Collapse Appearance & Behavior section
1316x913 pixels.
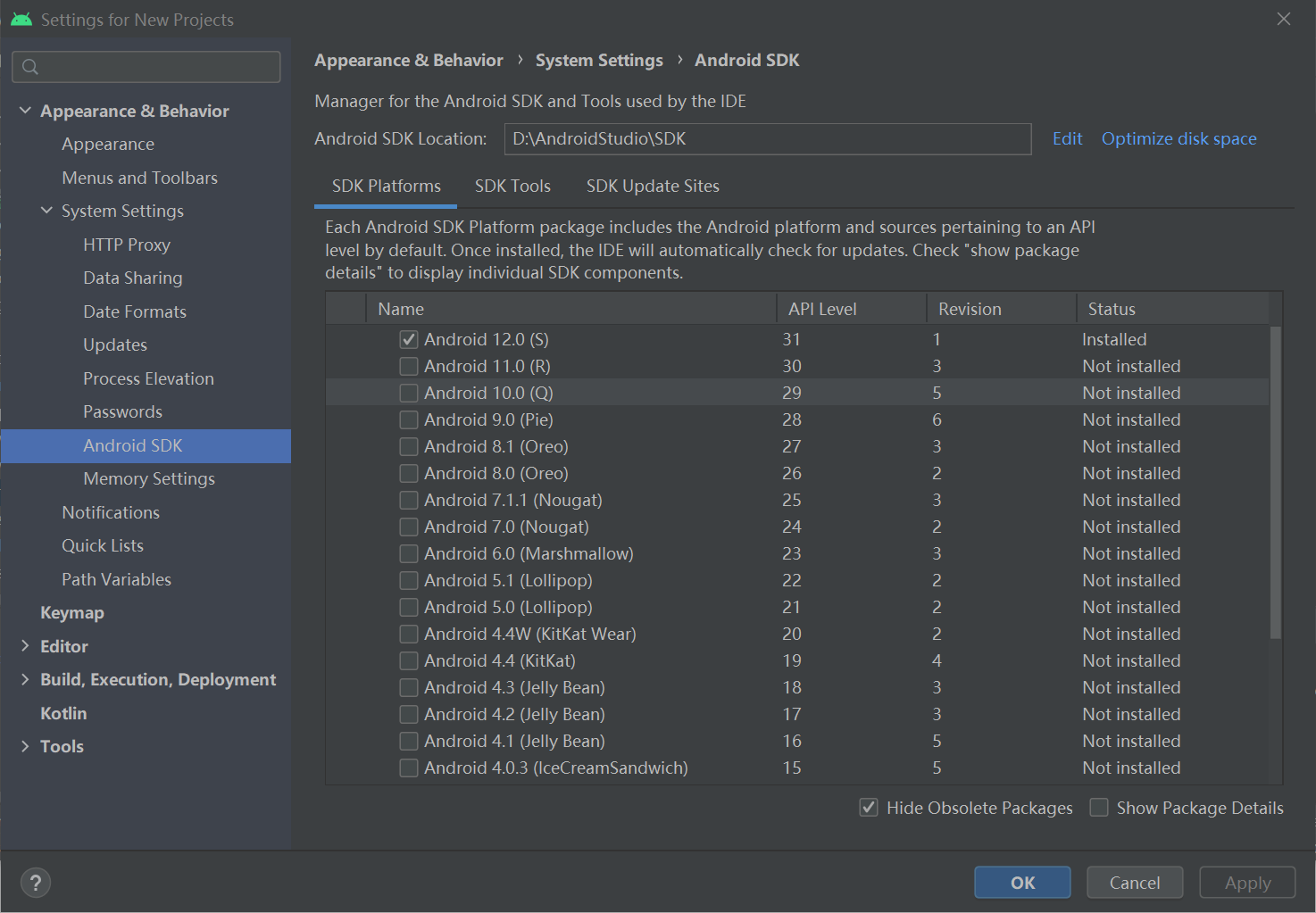click(25, 111)
